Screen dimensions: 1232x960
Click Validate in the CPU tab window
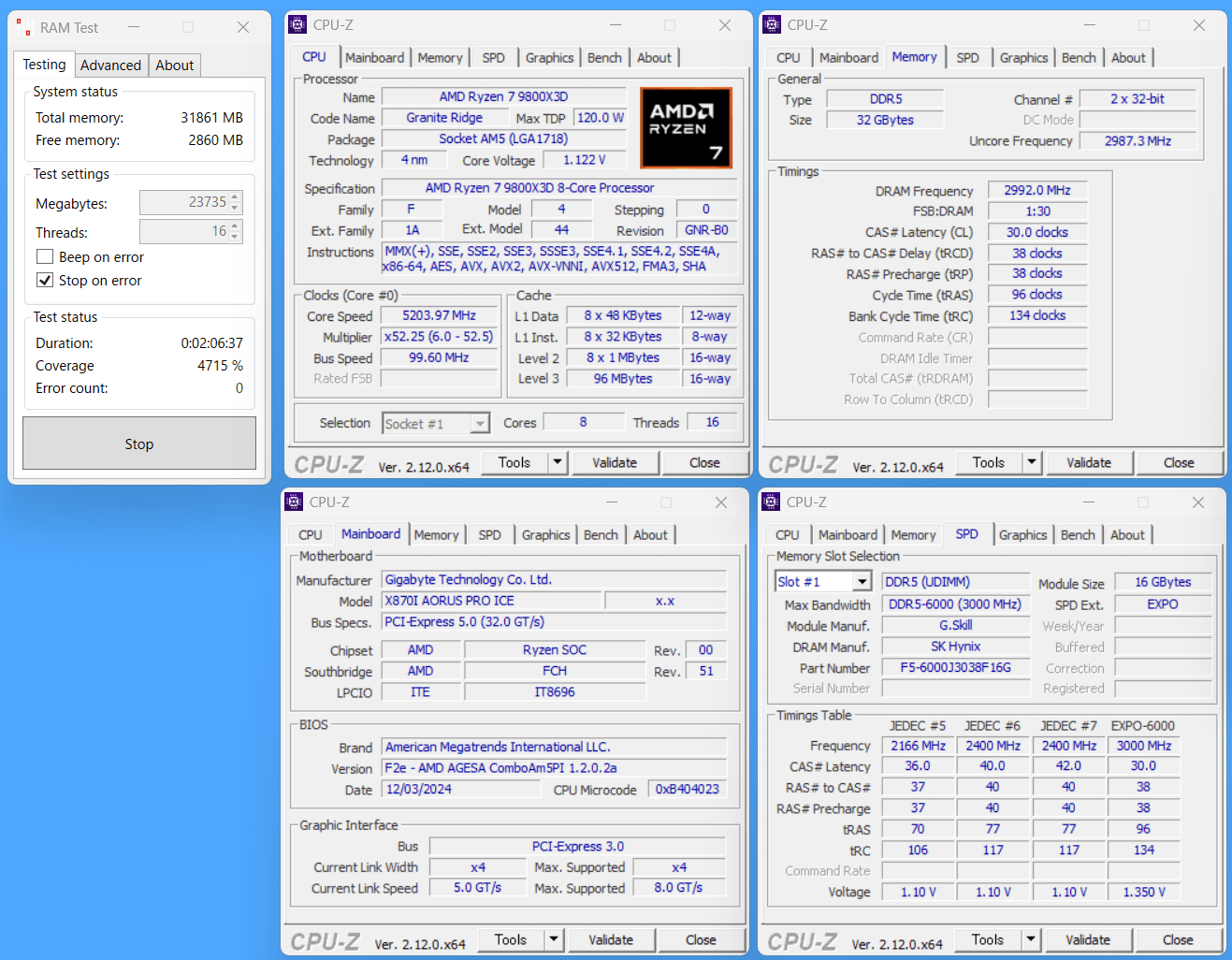point(615,462)
